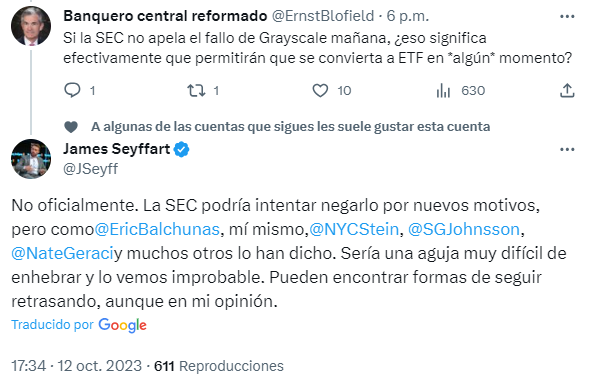
Task: Click the 6 p.m. tweet timestamp
Action: click(408, 16)
